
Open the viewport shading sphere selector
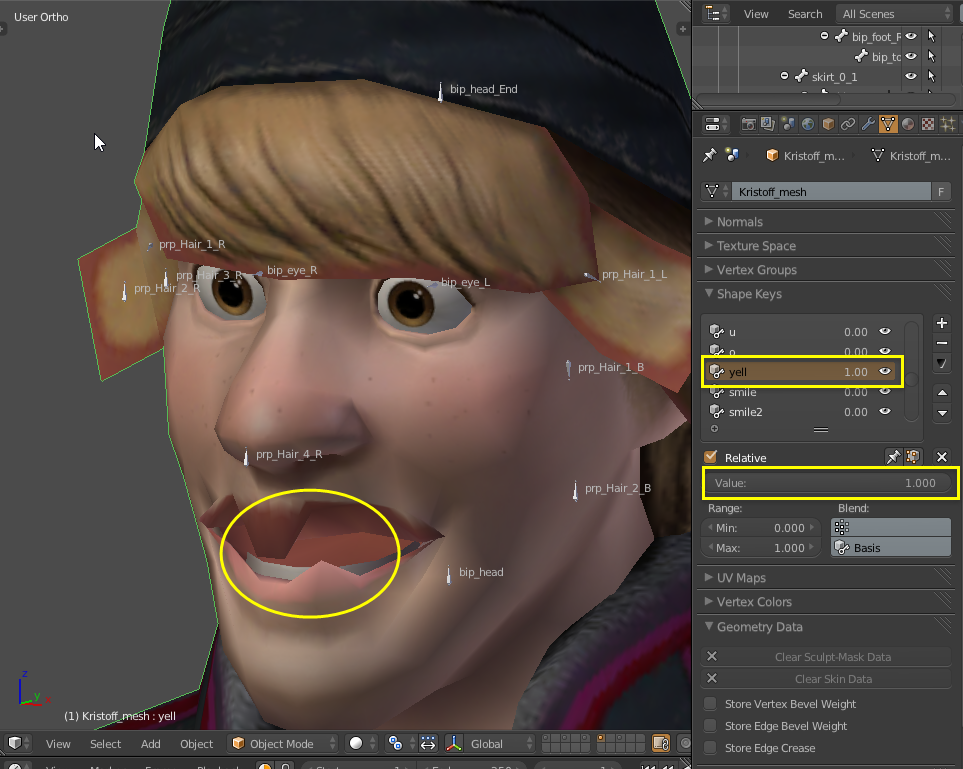360,744
